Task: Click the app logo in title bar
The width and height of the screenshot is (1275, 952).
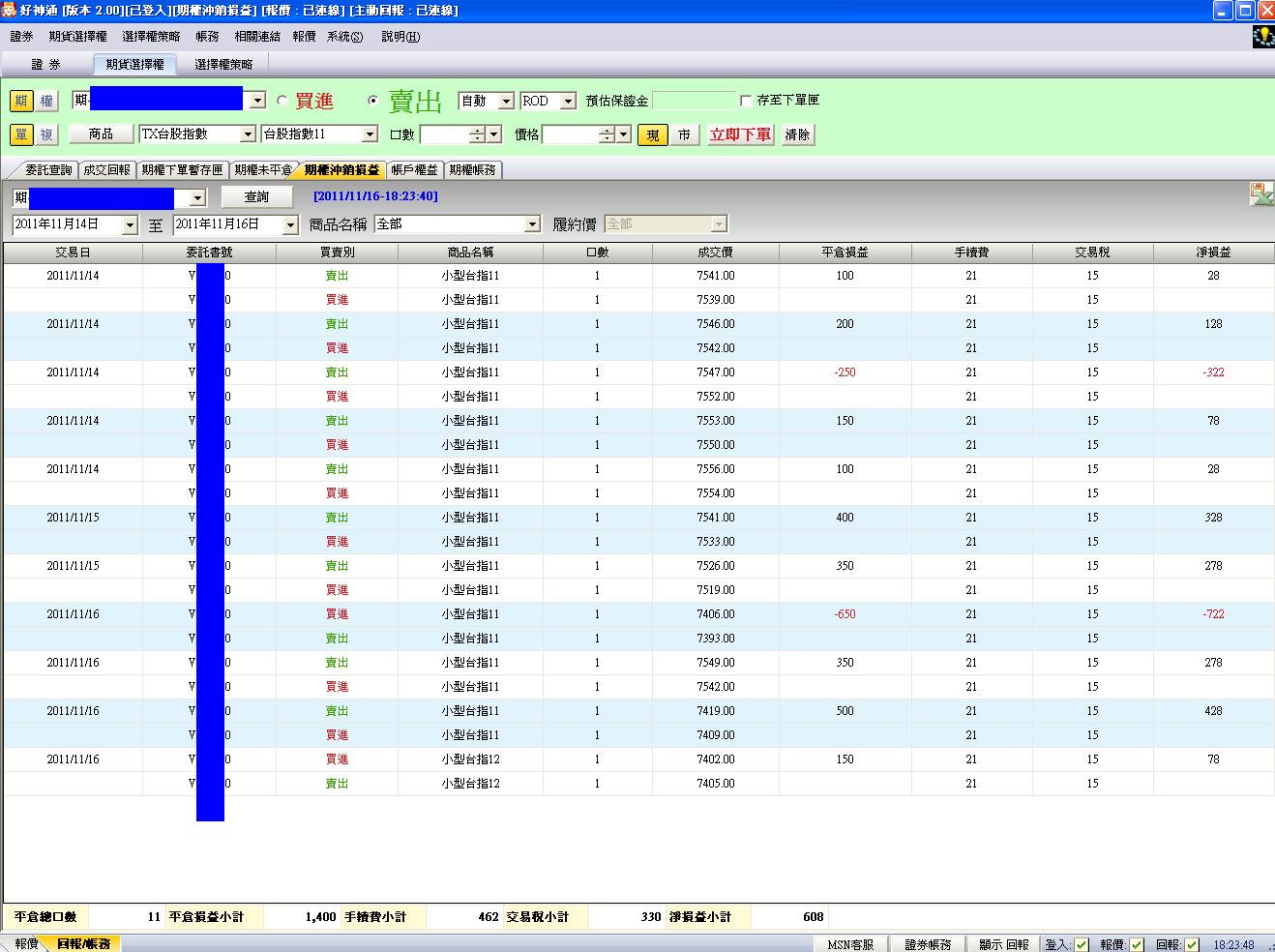Action: (x=10, y=11)
